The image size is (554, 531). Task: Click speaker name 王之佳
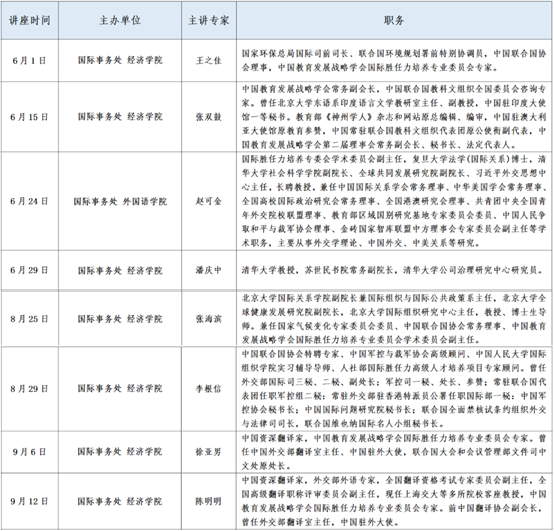(209, 61)
